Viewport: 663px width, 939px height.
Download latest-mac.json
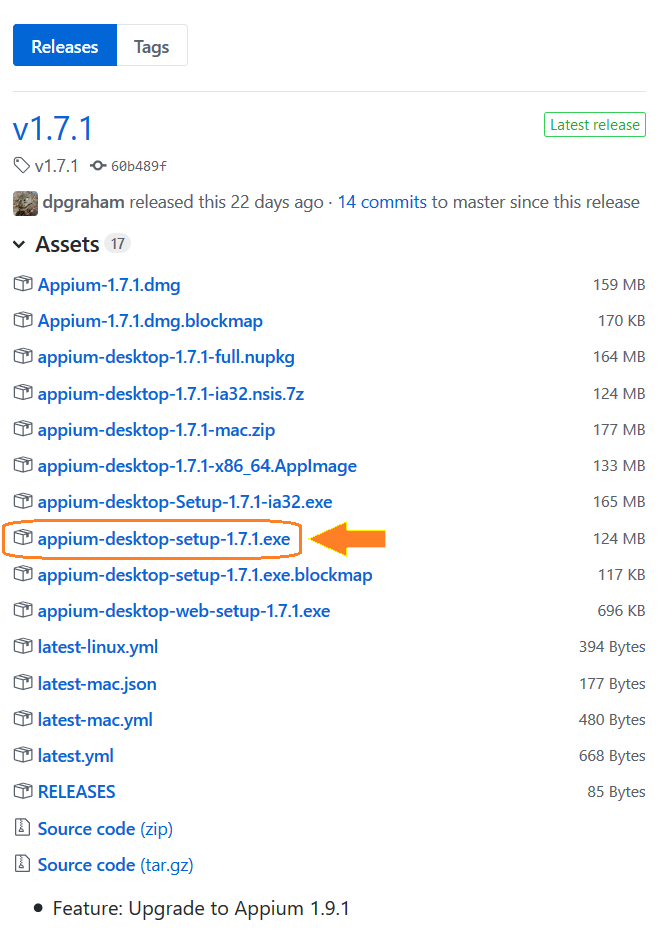click(97, 684)
